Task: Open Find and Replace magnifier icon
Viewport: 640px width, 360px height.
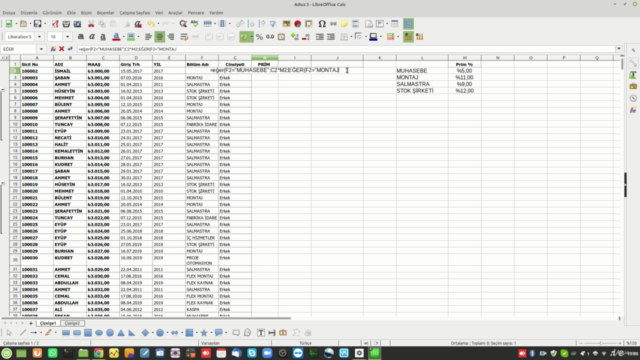Action: coord(183,24)
